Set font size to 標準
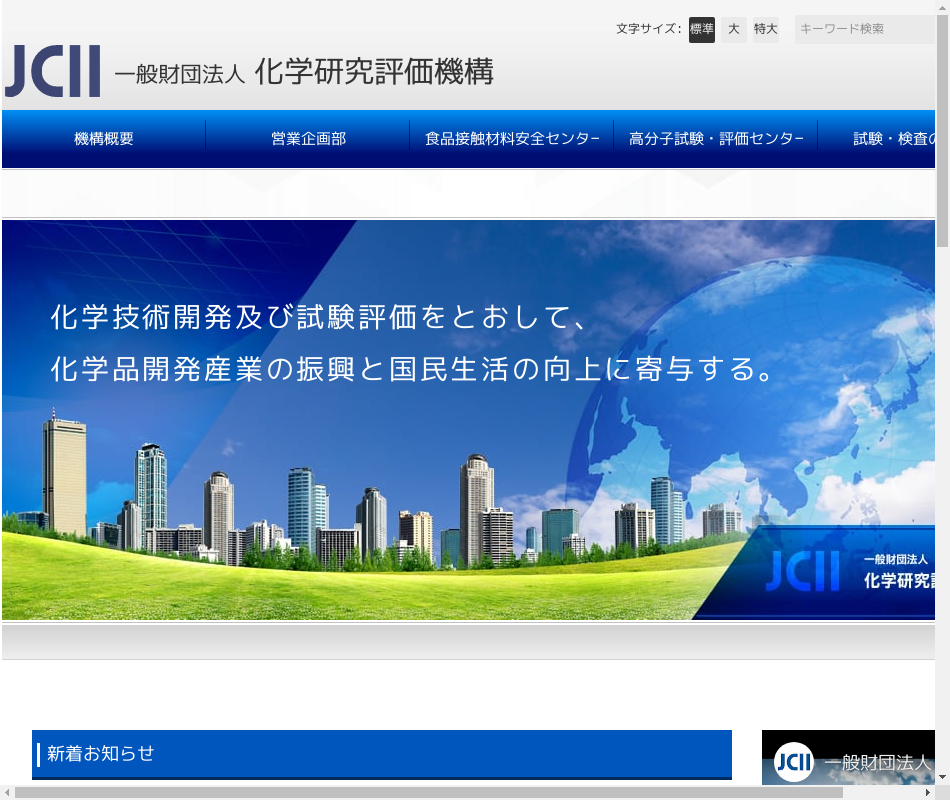The height and width of the screenshot is (800, 950). click(x=702, y=29)
